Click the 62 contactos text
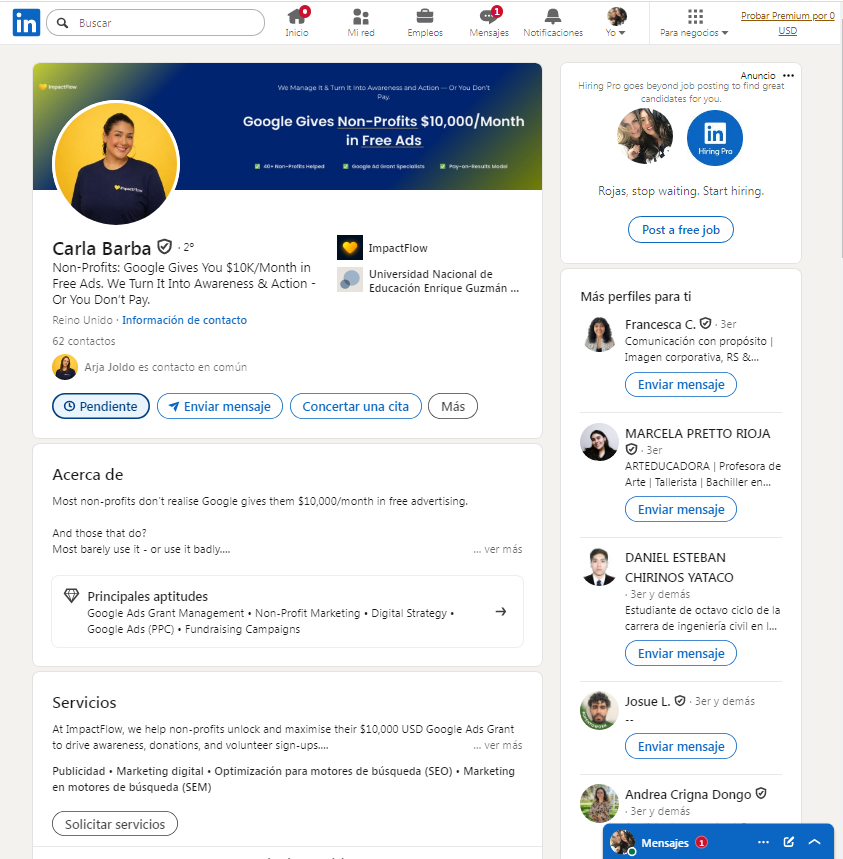Image resolution: width=843 pixels, height=859 pixels. point(84,341)
